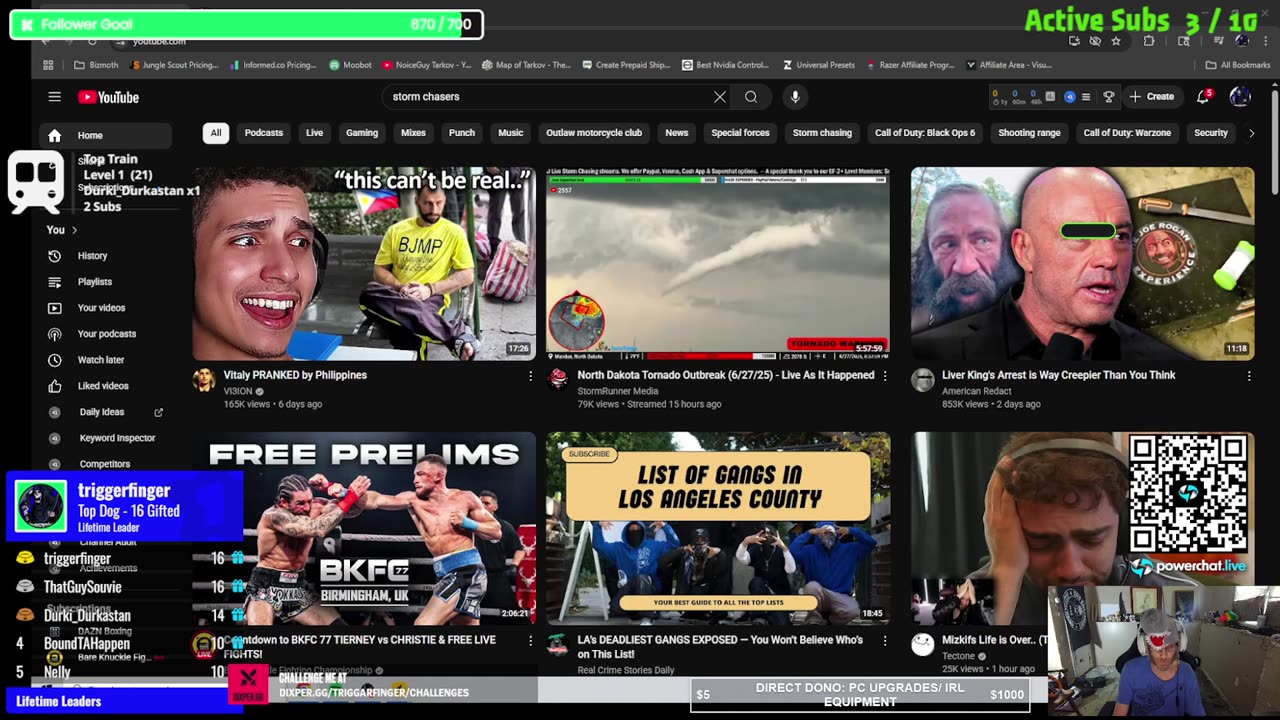Select the All filter chip
The width and height of the screenshot is (1280, 720).
coord(215,133)
